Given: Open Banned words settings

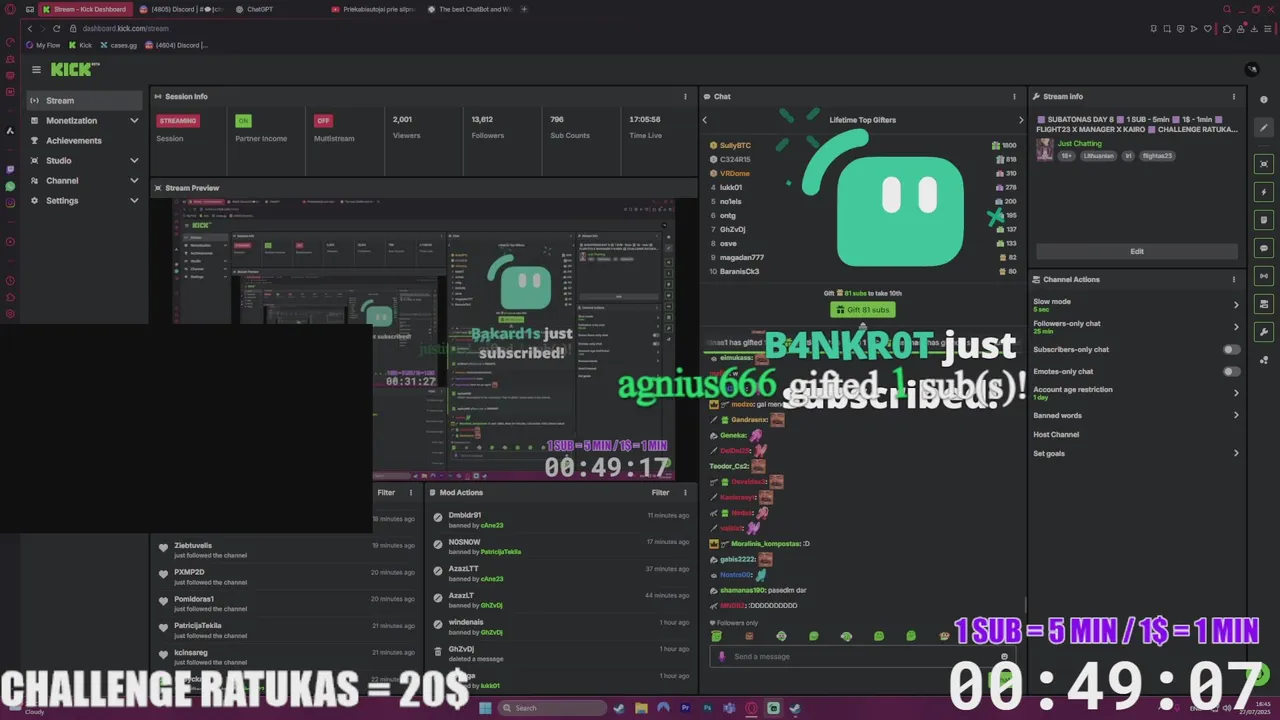Looking at the screenshot, I should coord(1136,415).
